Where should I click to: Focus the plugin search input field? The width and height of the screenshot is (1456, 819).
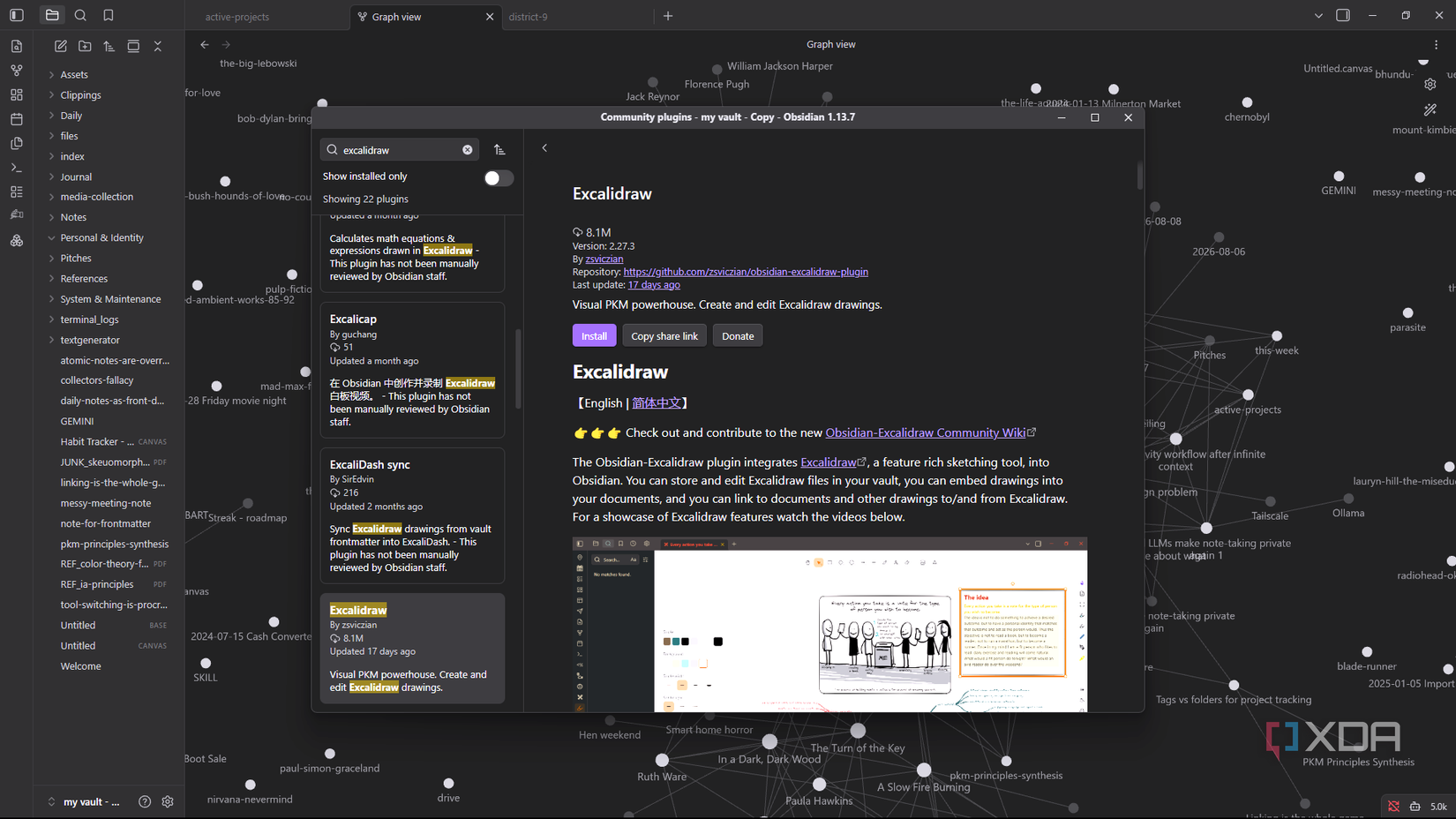[400, 150]
